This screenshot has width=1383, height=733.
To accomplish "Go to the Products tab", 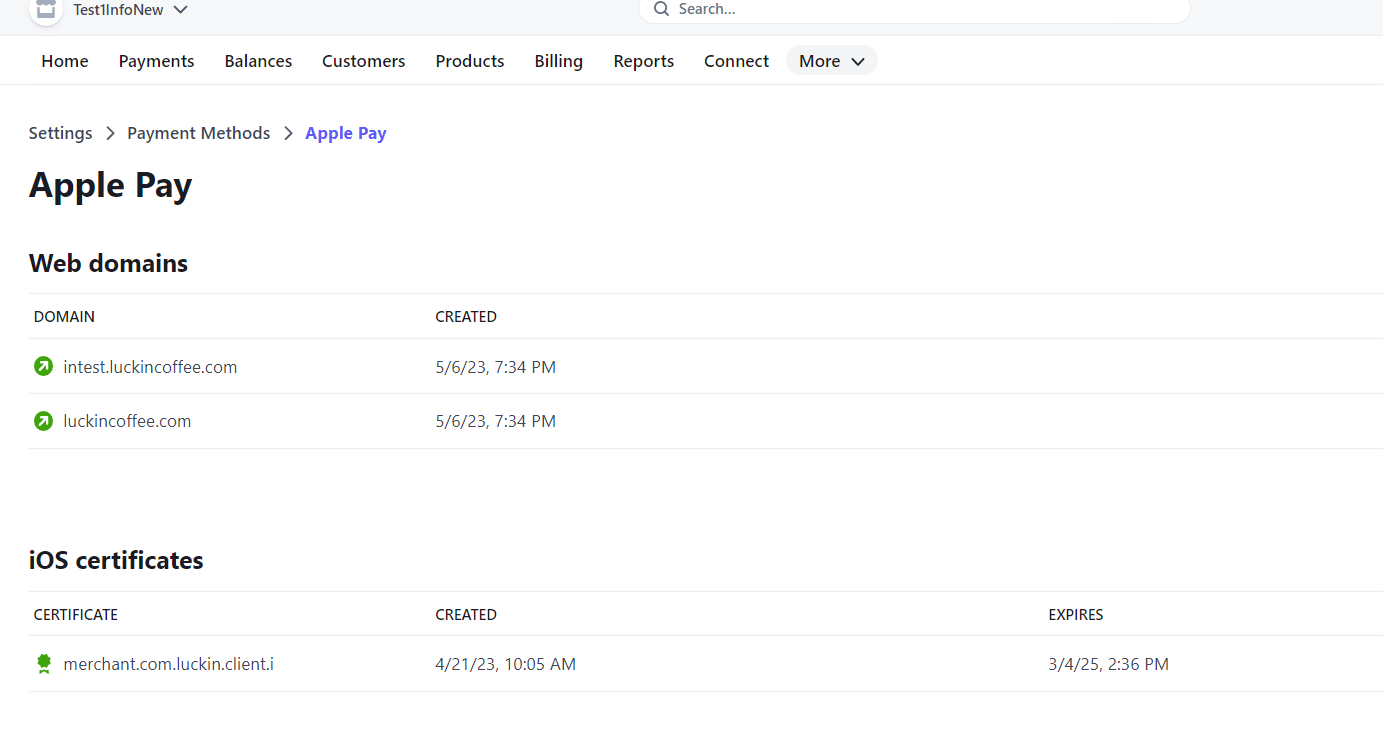I will pos(469,60).
